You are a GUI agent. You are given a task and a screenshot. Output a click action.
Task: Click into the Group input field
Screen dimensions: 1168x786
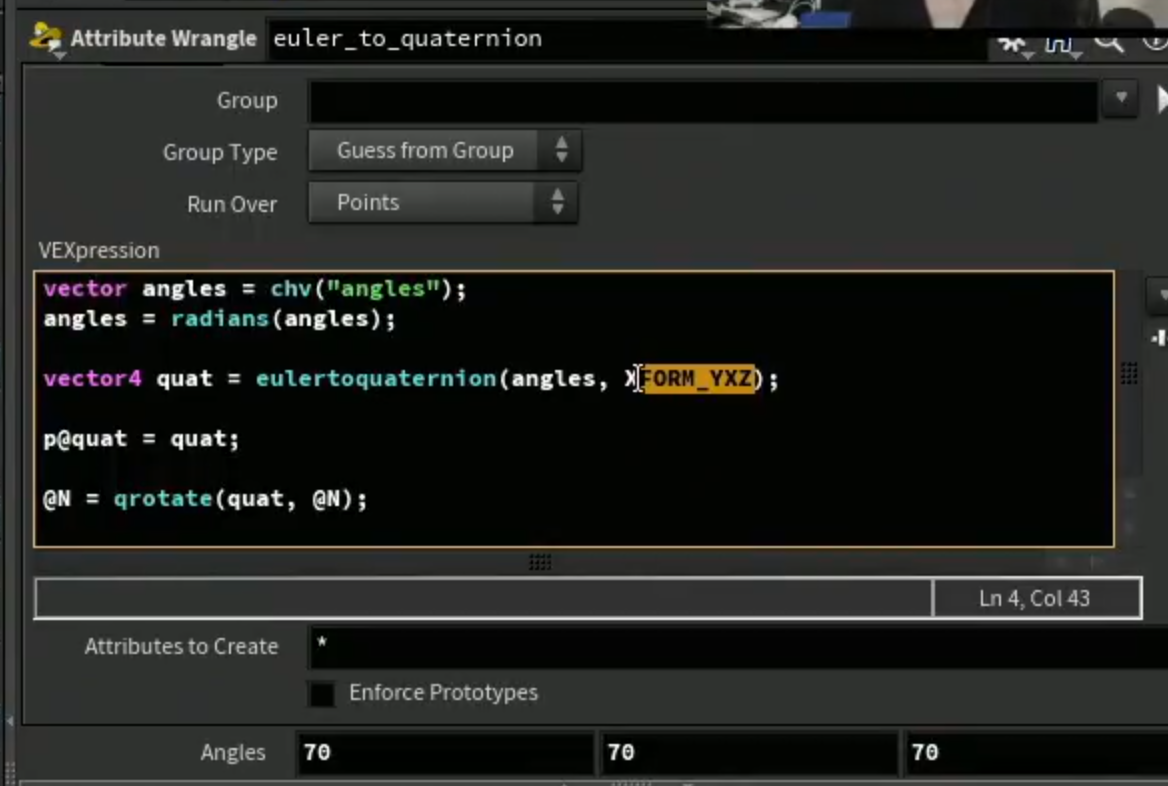(703, 101)
